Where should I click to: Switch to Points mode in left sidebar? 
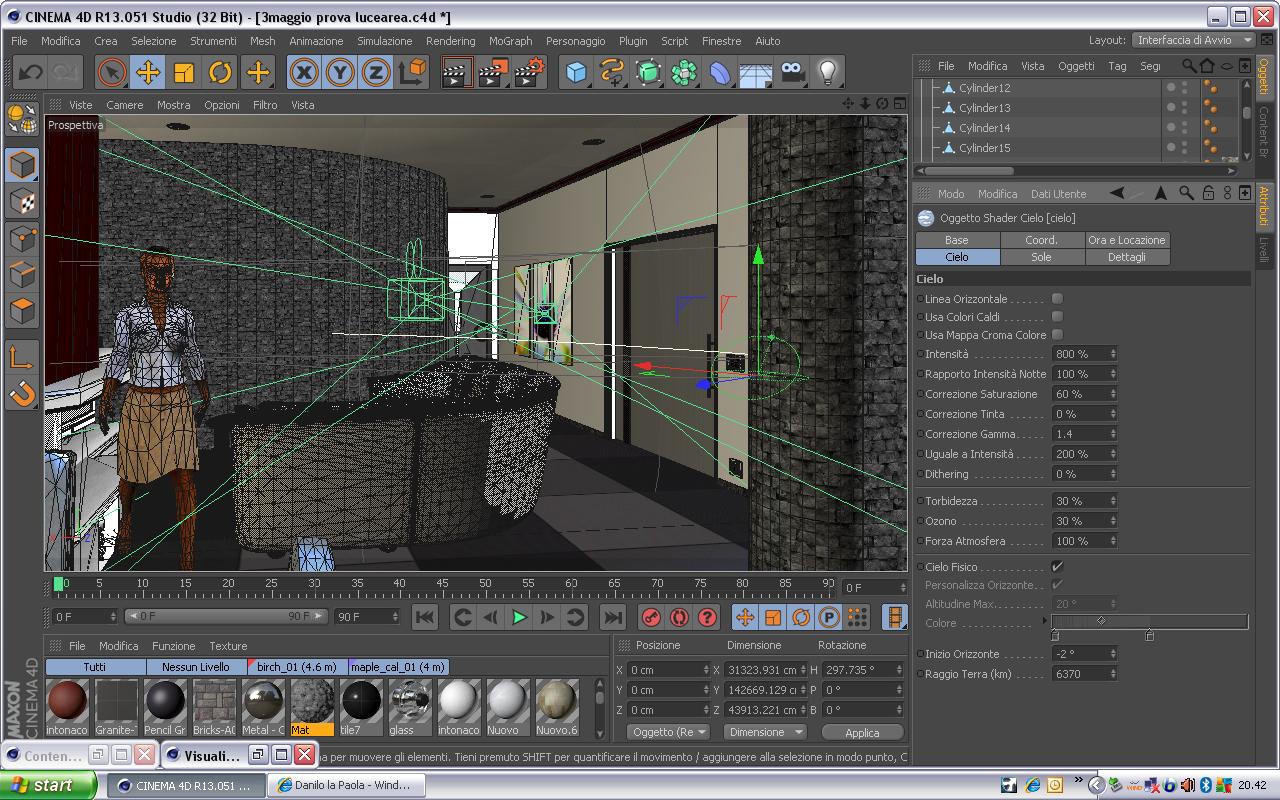22,238
